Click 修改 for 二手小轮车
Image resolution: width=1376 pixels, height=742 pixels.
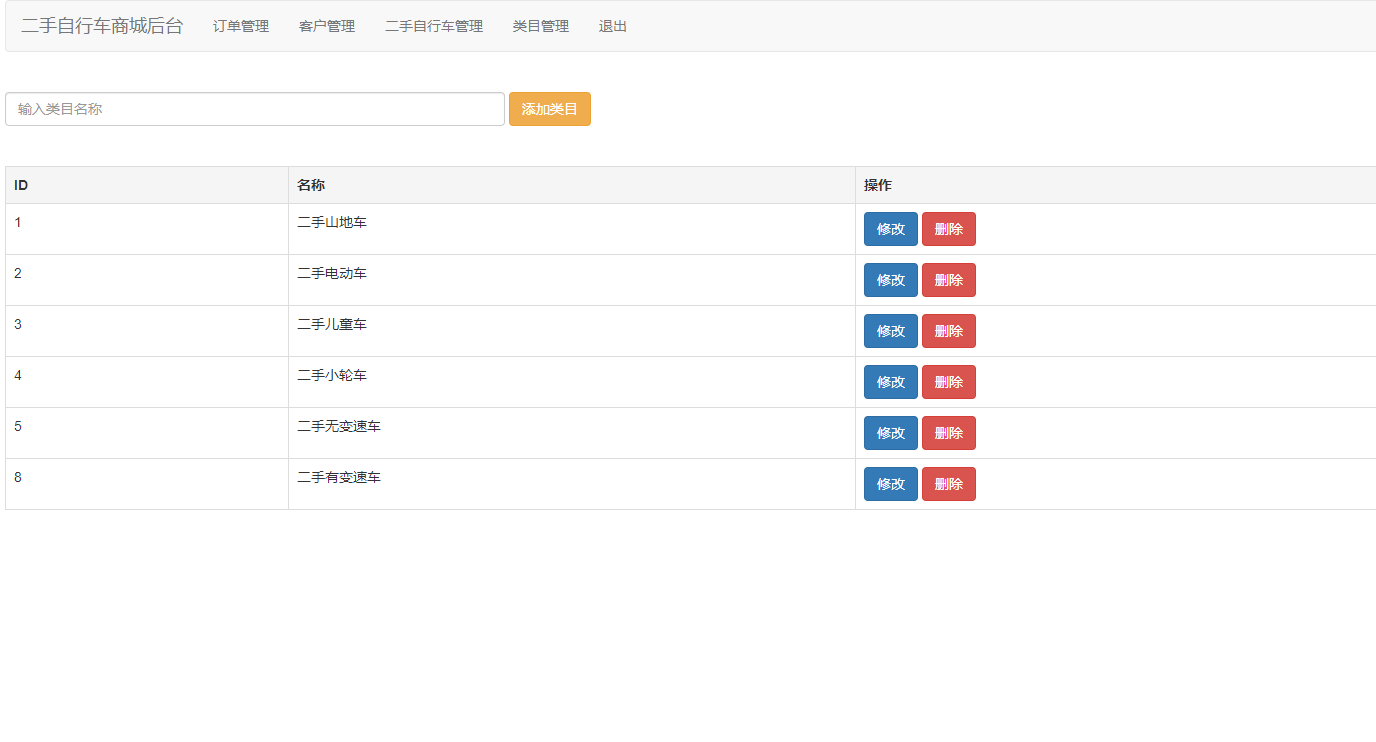coord(890,382)
